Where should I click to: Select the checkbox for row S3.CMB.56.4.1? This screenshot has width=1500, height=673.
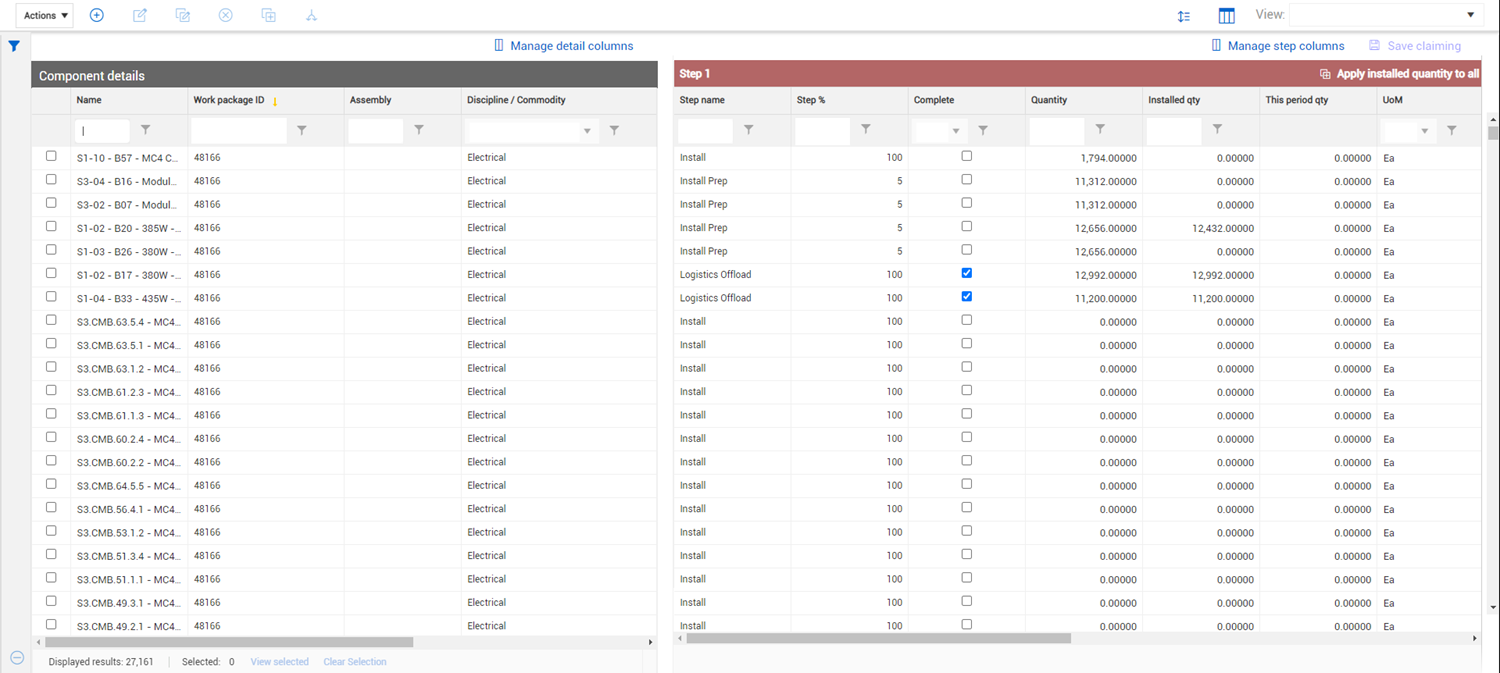pyautogui.click(x=51, y=508)
